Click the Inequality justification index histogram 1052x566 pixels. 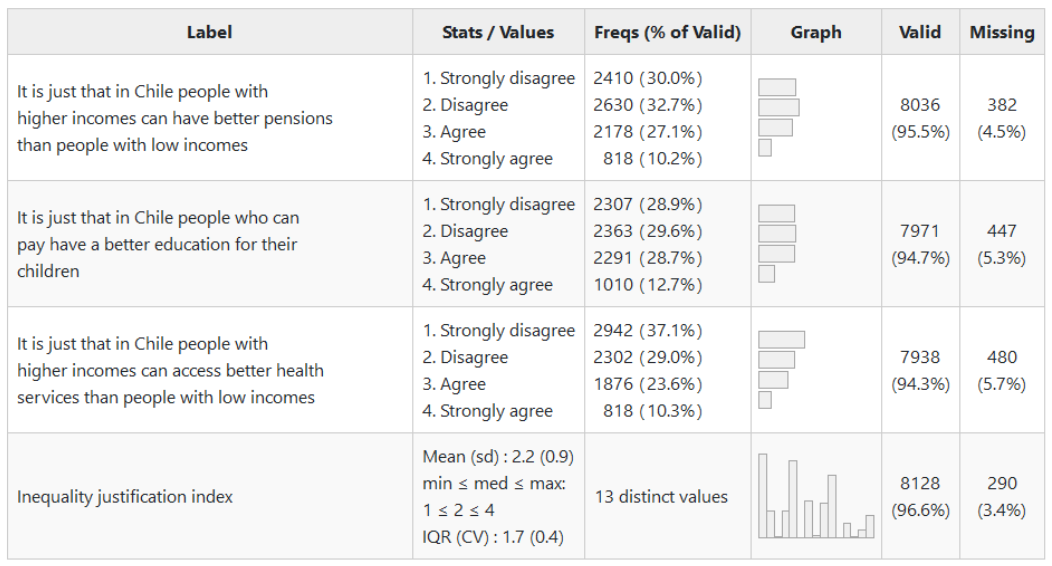tap(816, 497)
